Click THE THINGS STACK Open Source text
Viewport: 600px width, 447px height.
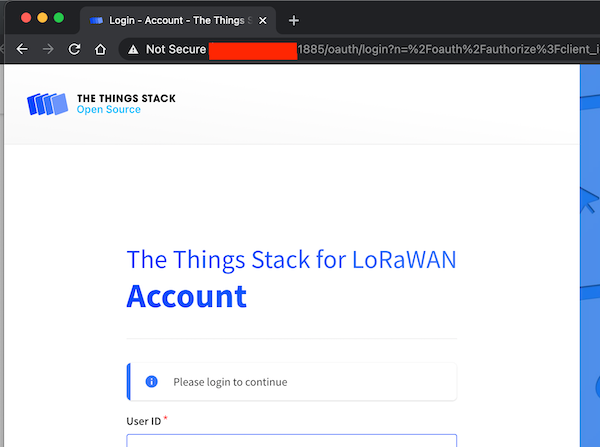[x=126, y=104]
